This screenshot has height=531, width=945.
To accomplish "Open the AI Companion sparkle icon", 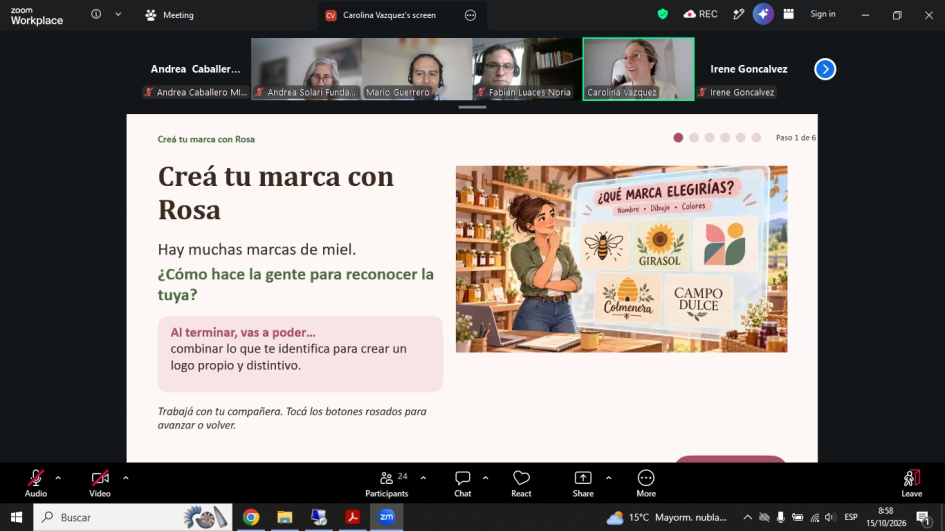I will click(763, 14).
